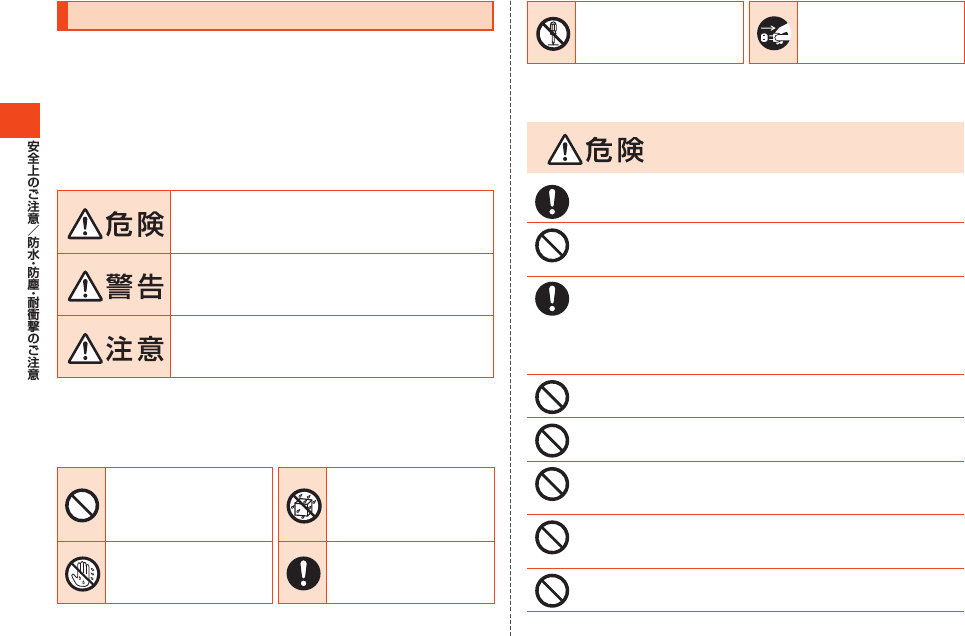Click the vertical 安全上のご注意 side tab text

tap(33, 182)
